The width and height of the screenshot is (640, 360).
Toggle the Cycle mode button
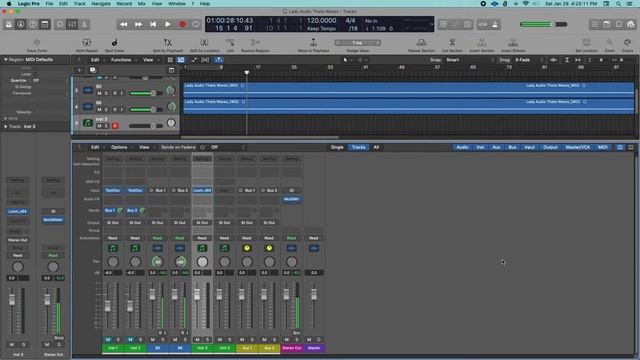196,24
